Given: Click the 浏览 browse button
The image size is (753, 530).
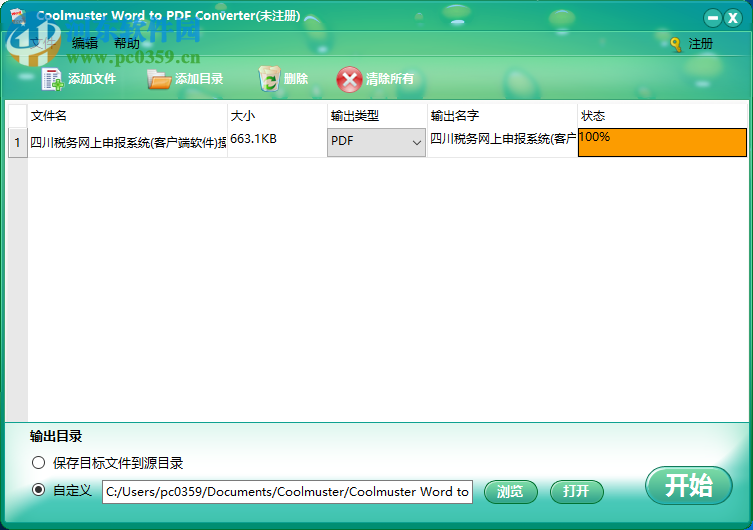Looking at the screenshot, I should tap(510, 492).
